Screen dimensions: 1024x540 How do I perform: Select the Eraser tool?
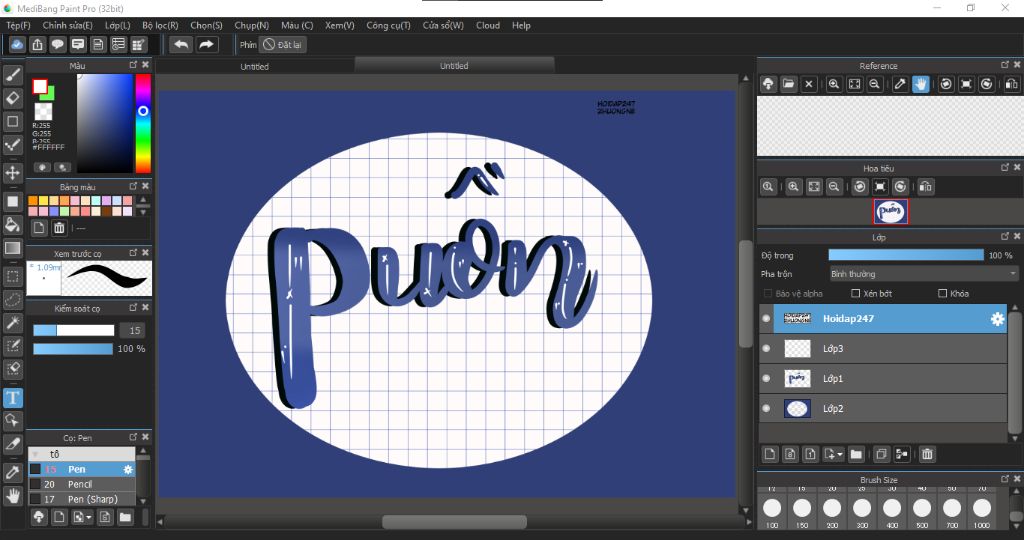coord(12,98)
